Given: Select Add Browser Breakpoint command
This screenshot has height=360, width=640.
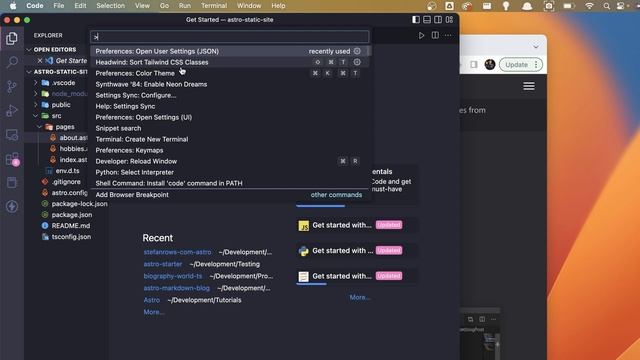Looking at the screenshot, I should (x=230, y=195).
